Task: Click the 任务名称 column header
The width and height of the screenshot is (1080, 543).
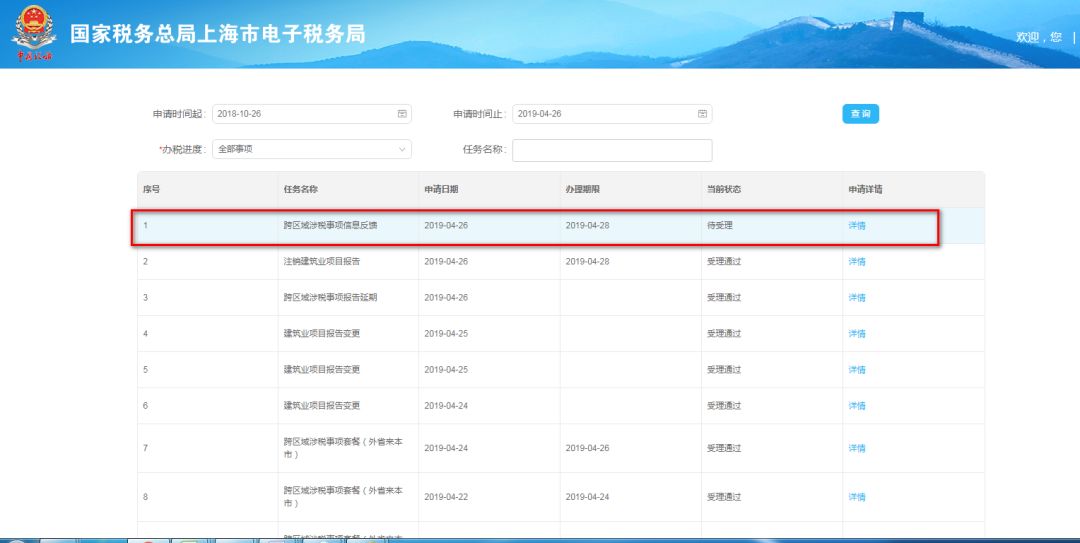Action: (300, 189)
